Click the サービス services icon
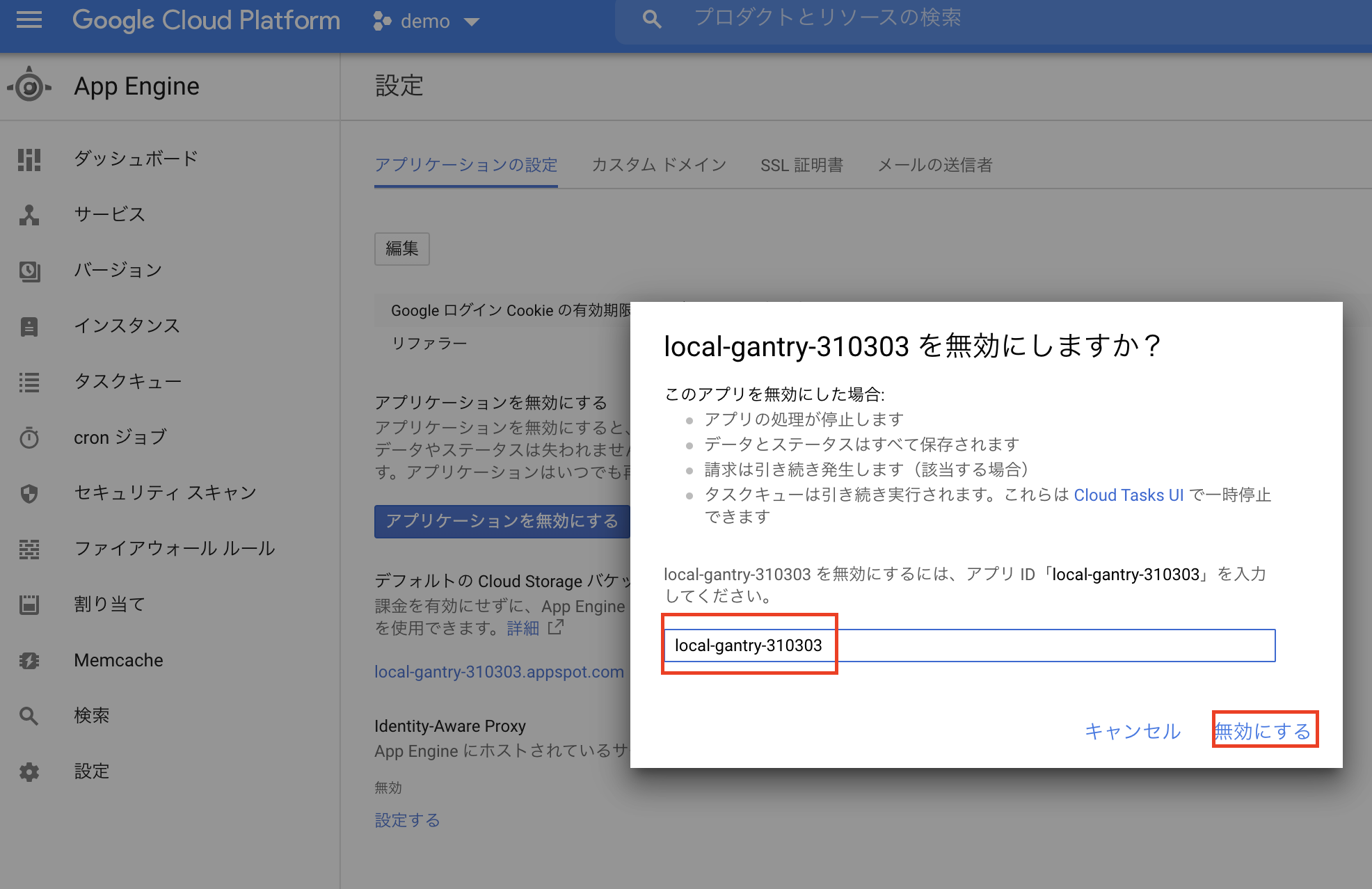1372x889 pixels. pos(29,215)
